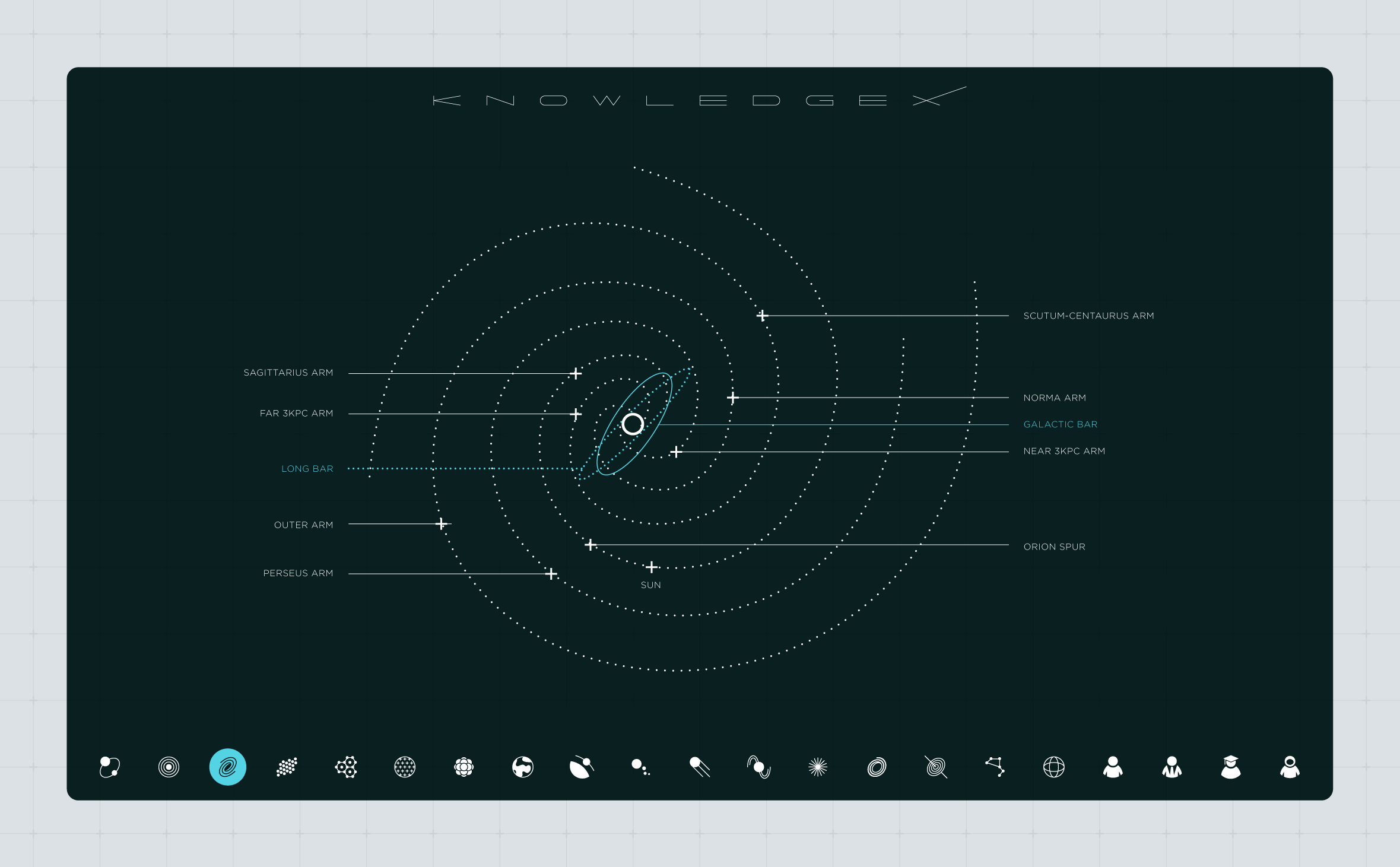Select the concentric rings icon
Image resolution: width=1400 pixels, height=867 pixels.
point(169,767)
